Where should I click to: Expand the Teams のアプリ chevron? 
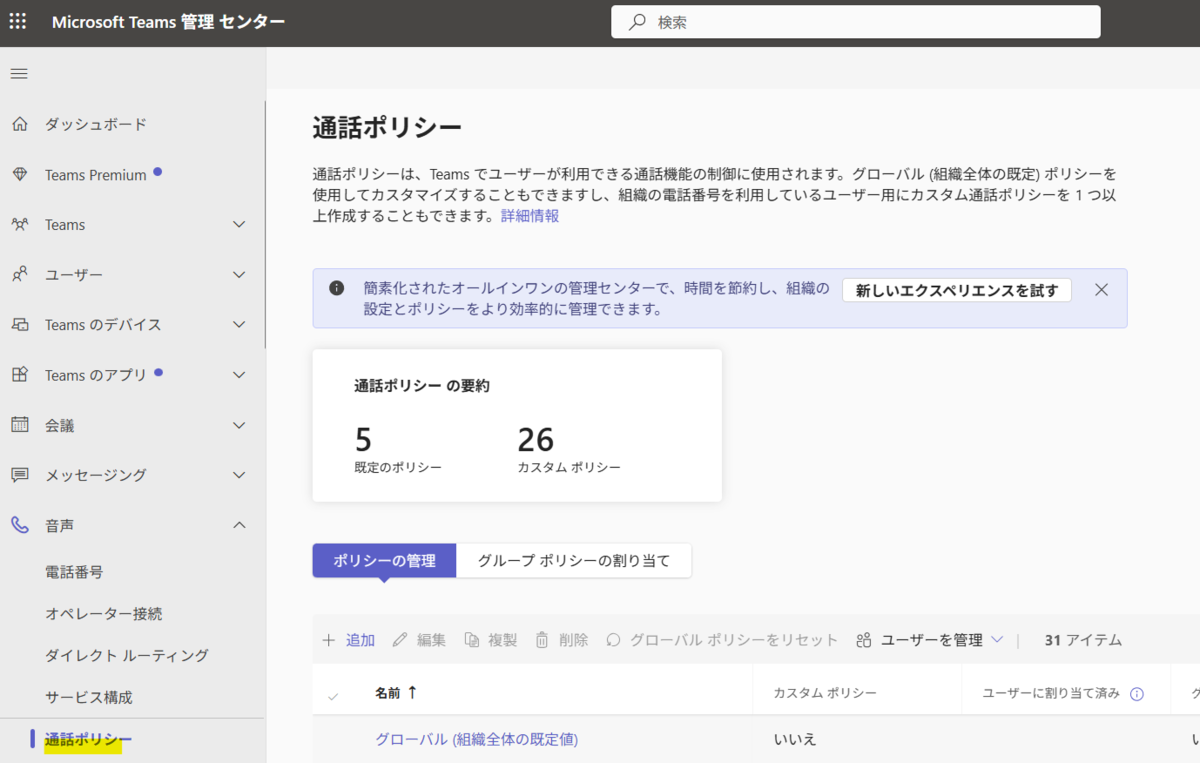click(239, 375)
